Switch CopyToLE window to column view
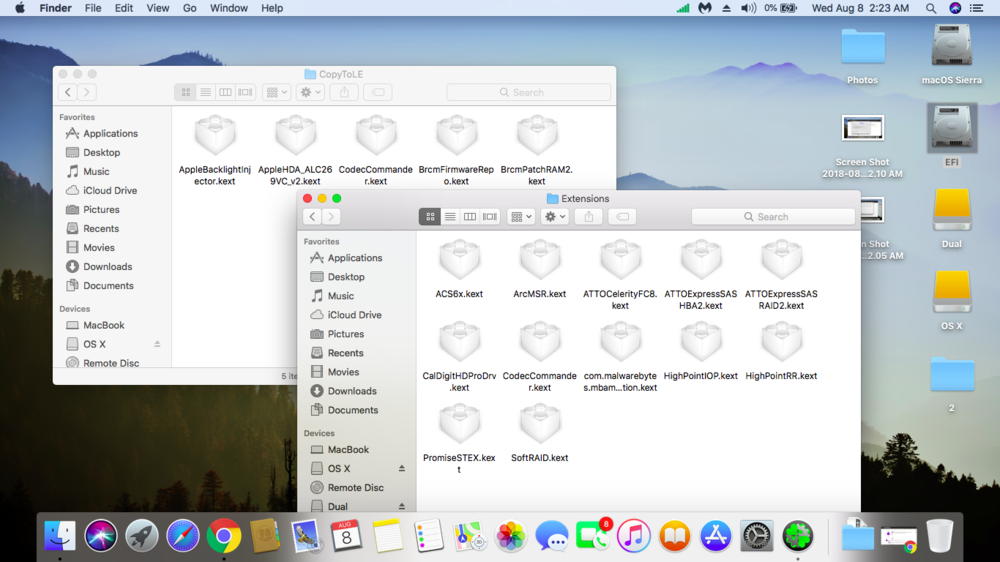 (225, 92)
